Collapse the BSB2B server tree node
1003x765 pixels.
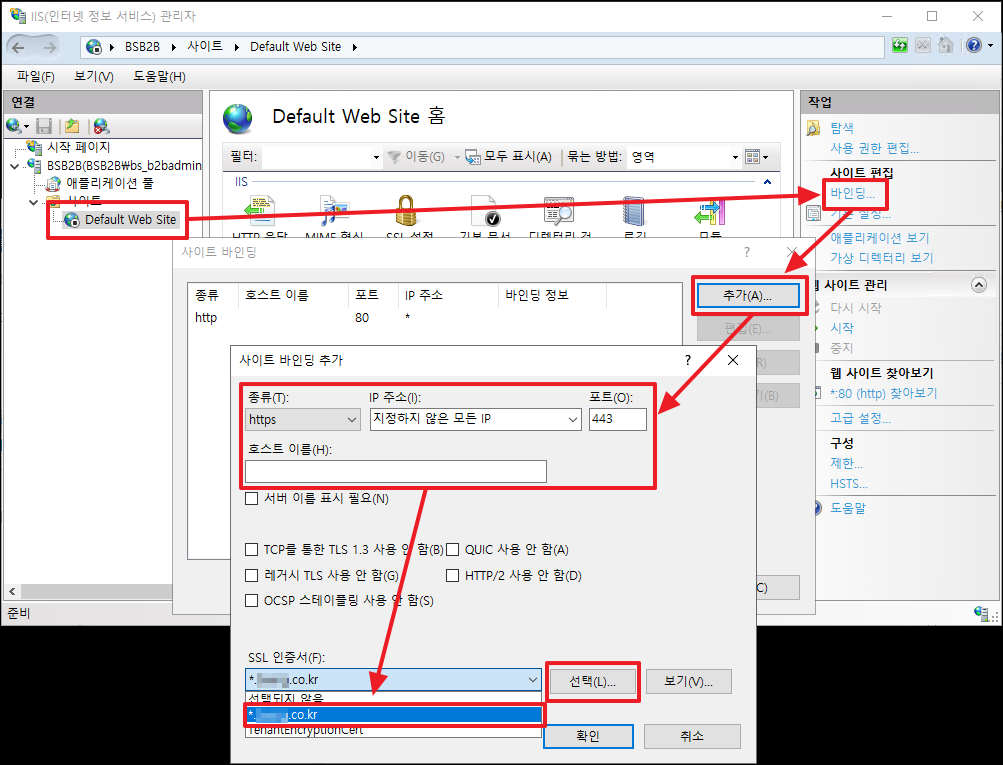15,166
